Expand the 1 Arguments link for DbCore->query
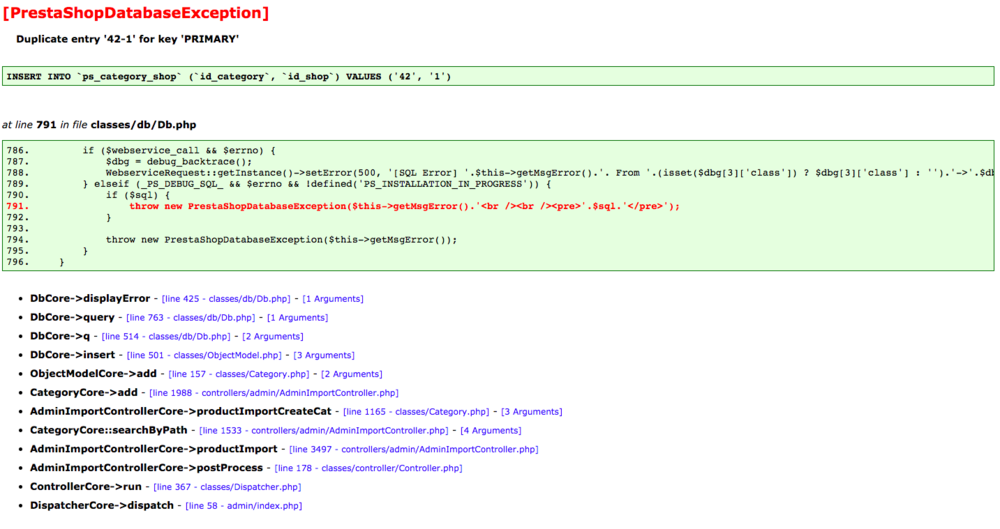The height and width of the screenshot is (529, 1000). [297, 317]
